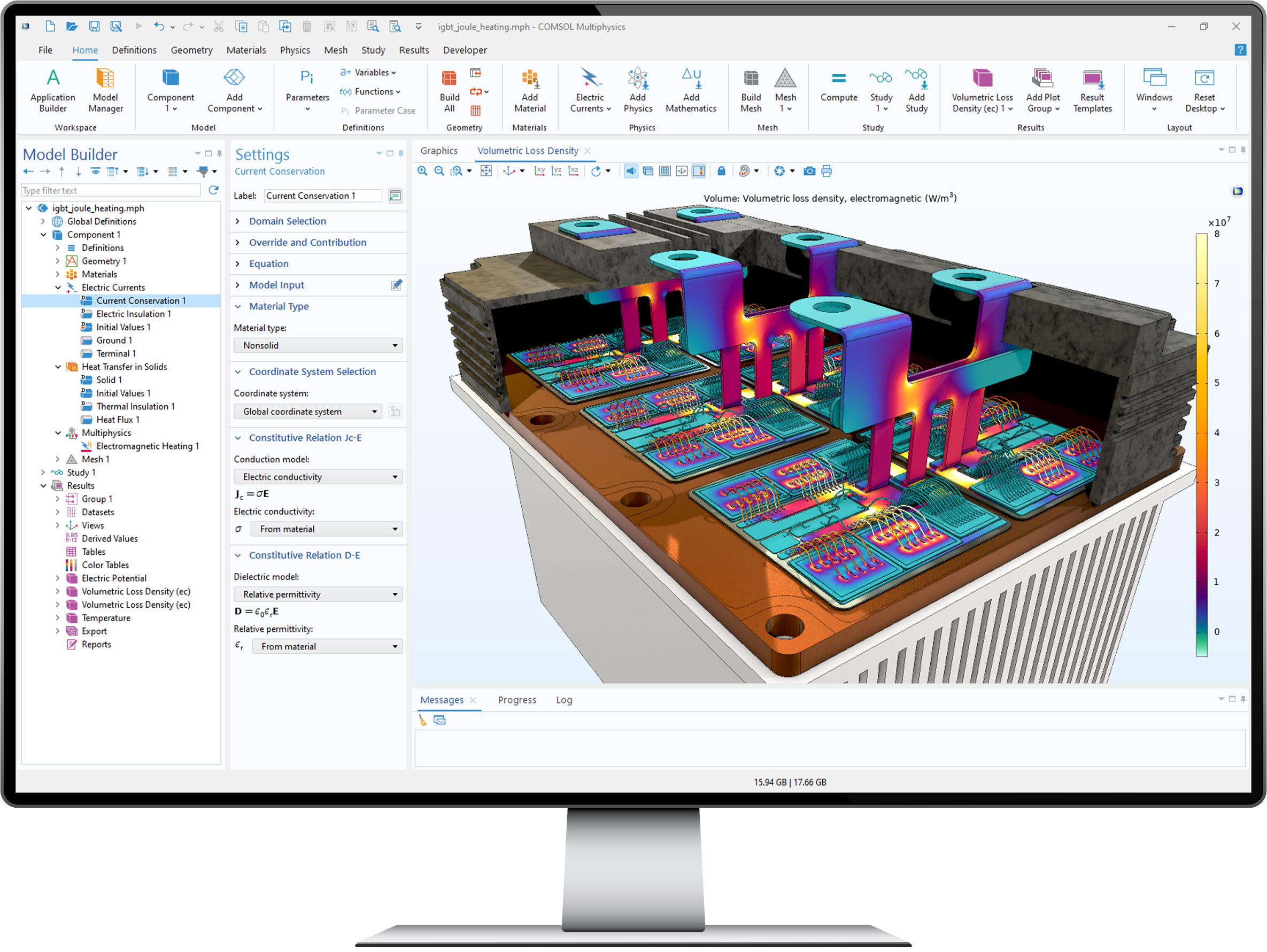Image resolution: width=1267 pixels, height=952 pixels.
Task: Click the Compute study button
Action: click(839, 86)
